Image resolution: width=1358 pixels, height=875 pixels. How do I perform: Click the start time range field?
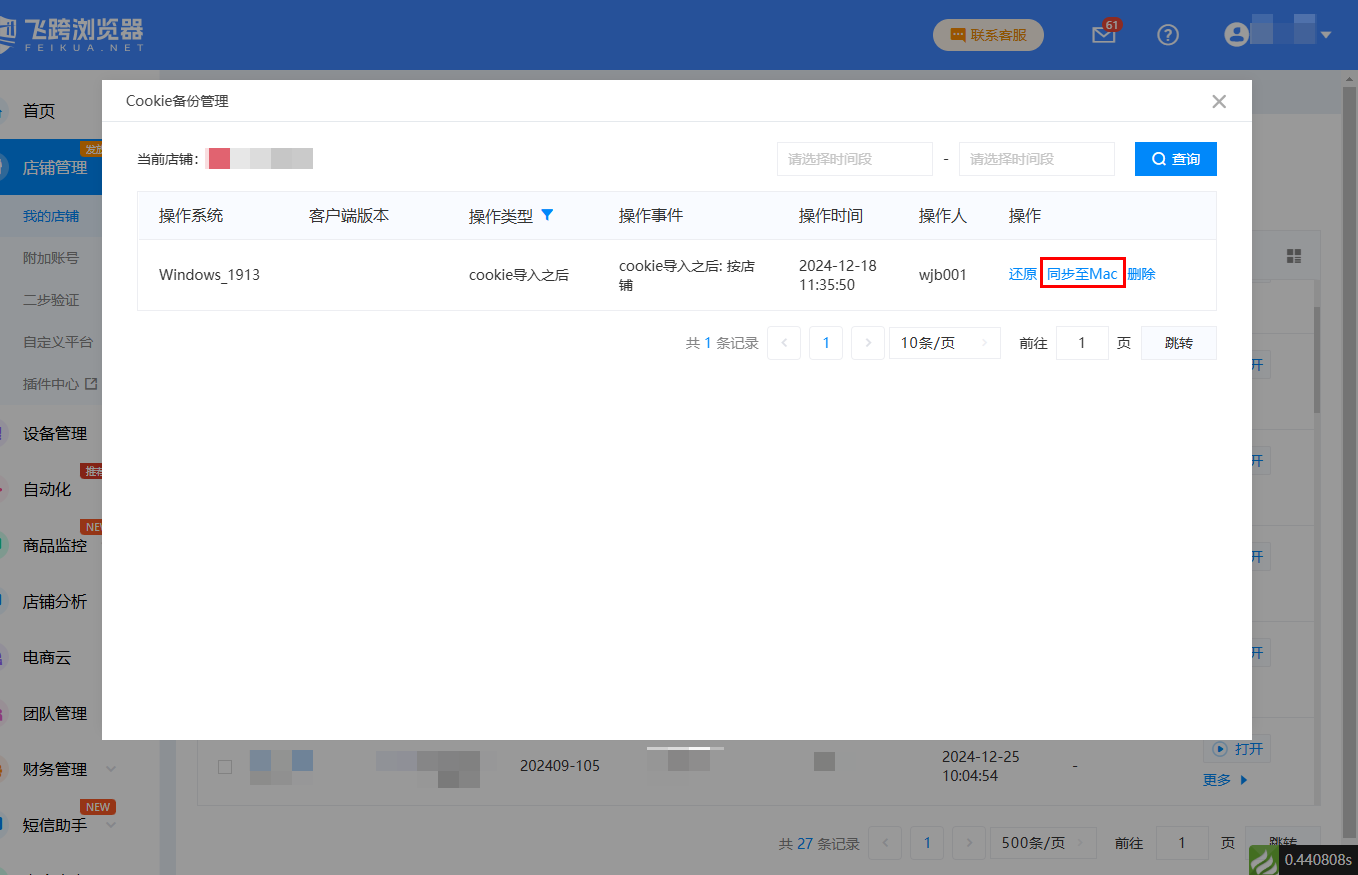pos(854,159)
